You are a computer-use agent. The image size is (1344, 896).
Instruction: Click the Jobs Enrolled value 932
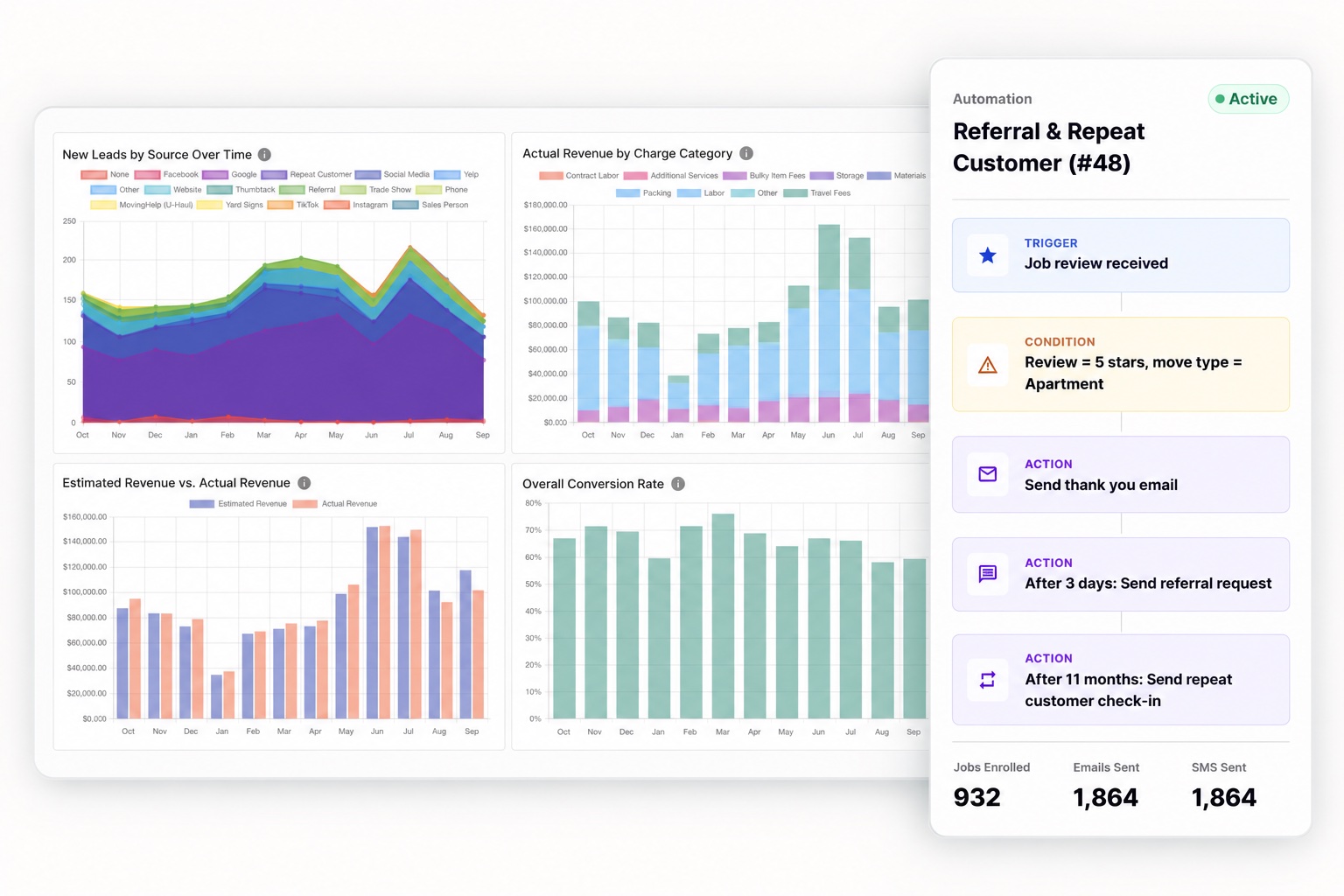[976, 797]
